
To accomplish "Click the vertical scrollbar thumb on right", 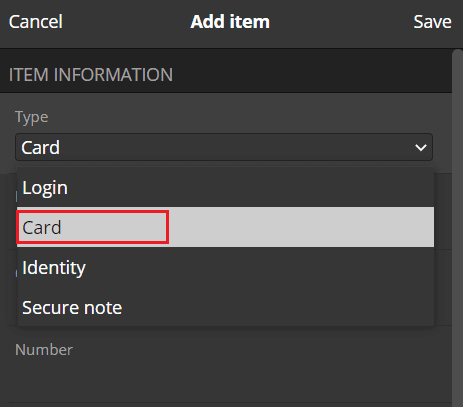I will (x=457, y=228).
